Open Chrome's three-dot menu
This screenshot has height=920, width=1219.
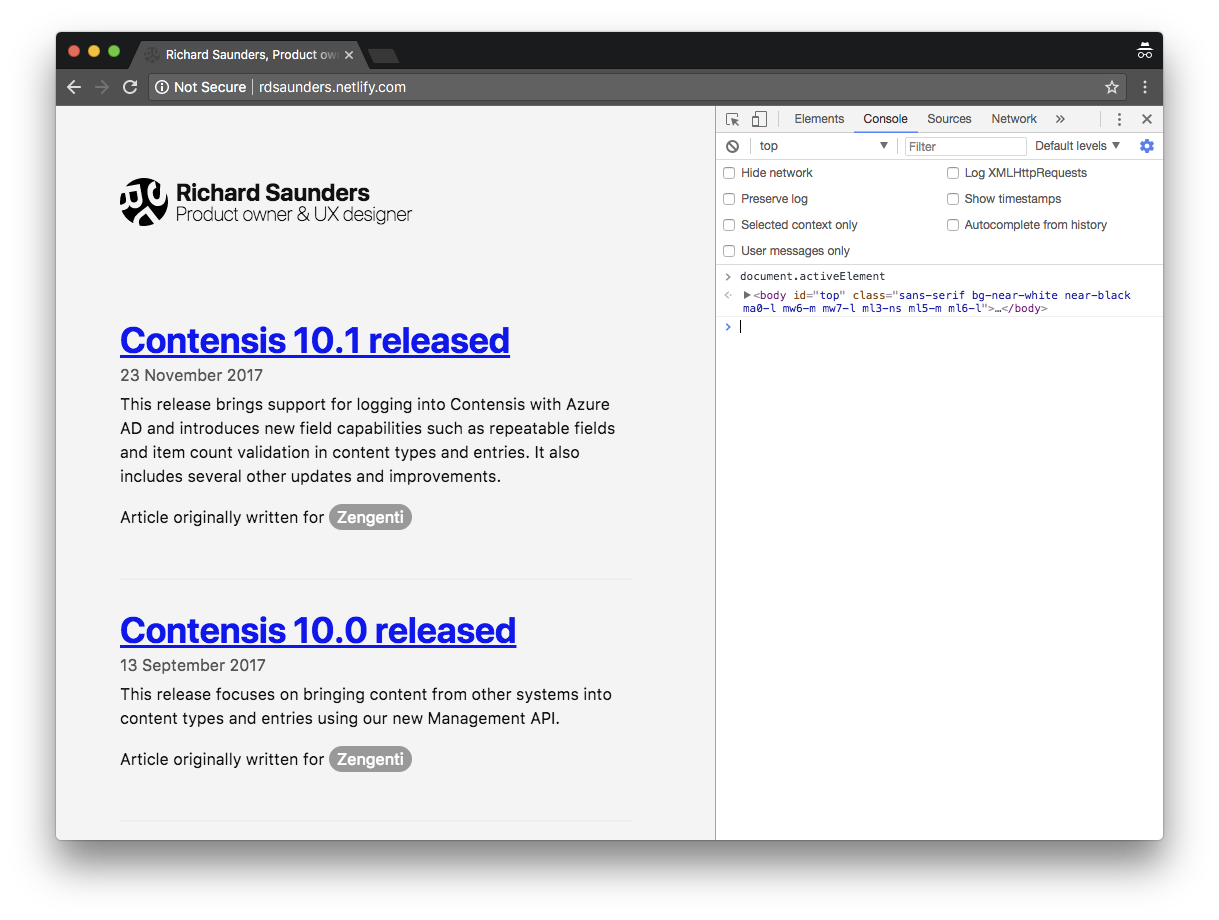1145,87
